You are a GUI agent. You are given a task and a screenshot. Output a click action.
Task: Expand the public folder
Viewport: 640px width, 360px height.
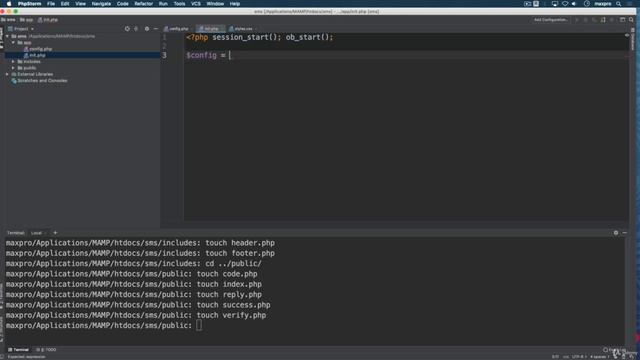pyautogui.click(x=13, y=68)
